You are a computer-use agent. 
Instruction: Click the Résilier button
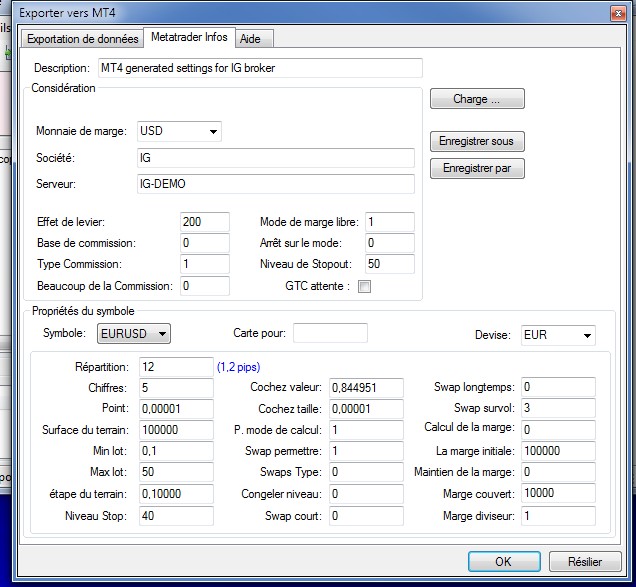[x=585, y=562]
